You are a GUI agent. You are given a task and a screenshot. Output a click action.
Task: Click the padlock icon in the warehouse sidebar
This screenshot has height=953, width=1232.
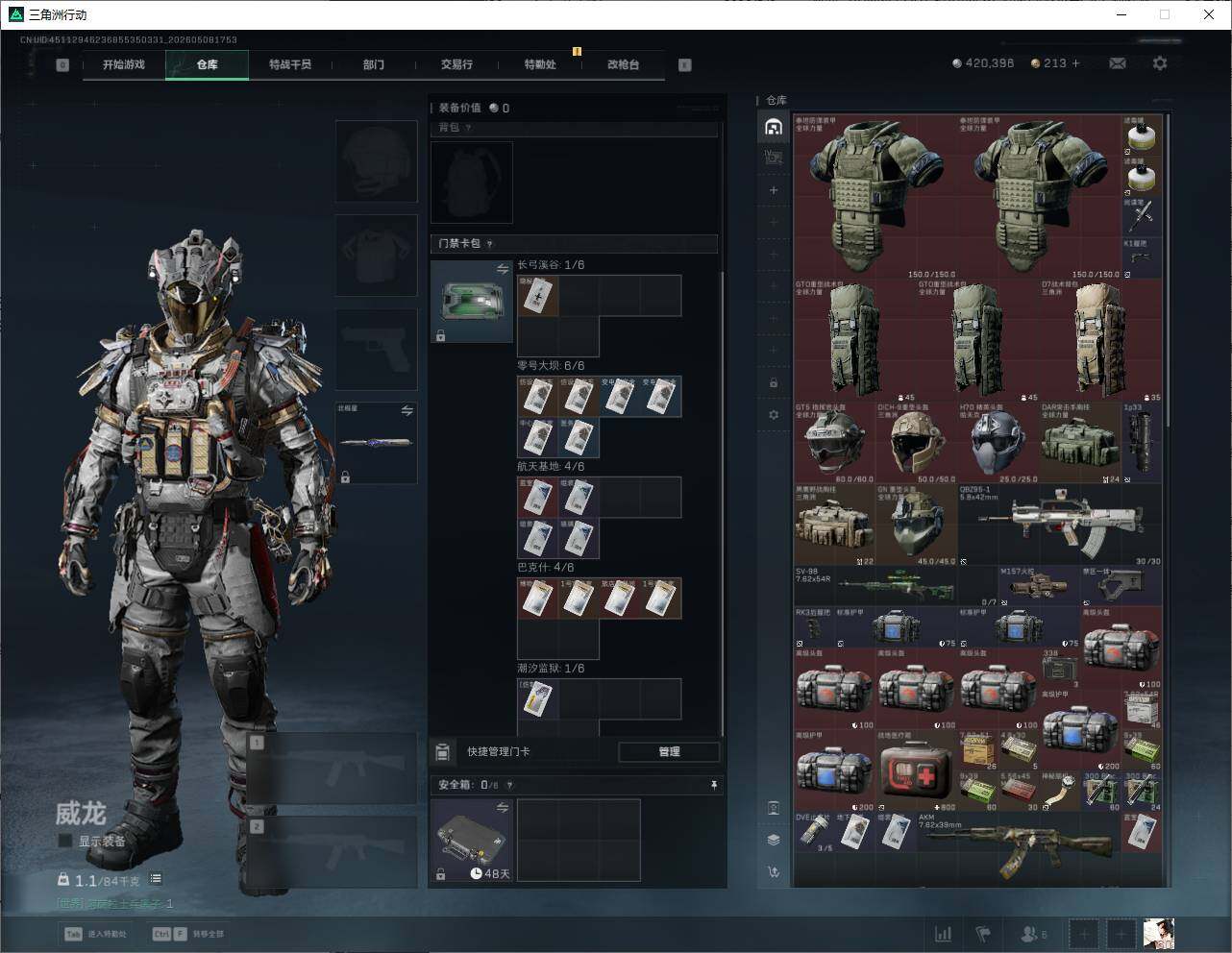774,383
